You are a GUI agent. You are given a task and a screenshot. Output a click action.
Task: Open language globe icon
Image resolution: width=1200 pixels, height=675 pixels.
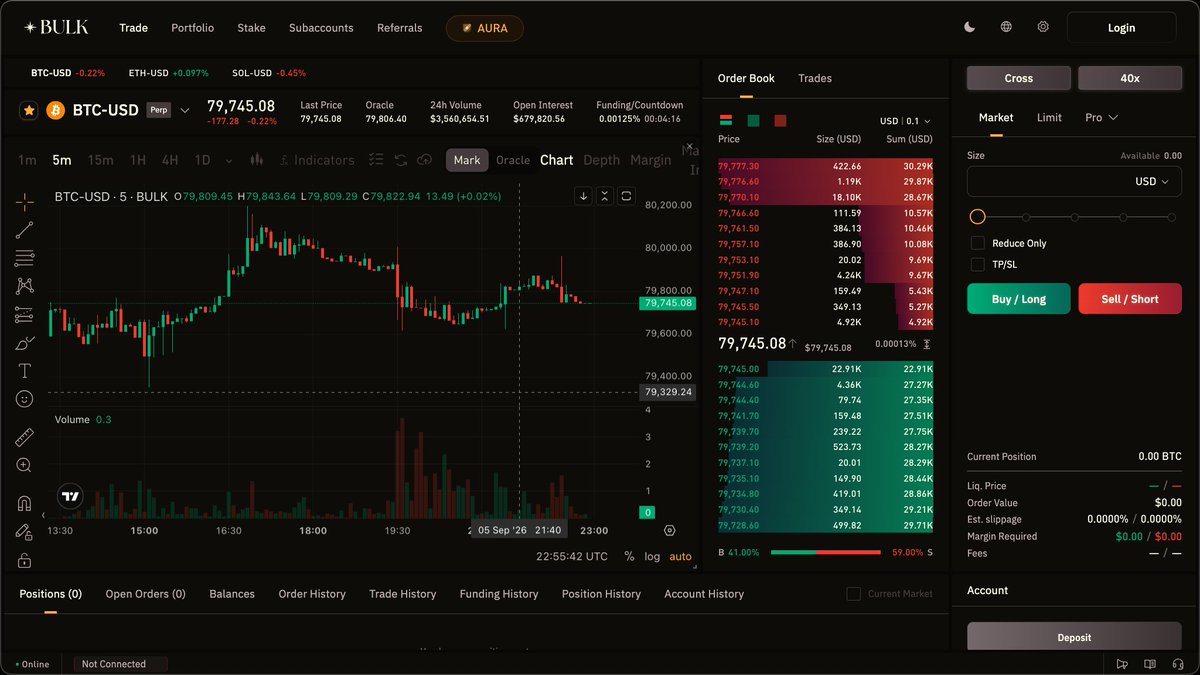pos(1006,27)
